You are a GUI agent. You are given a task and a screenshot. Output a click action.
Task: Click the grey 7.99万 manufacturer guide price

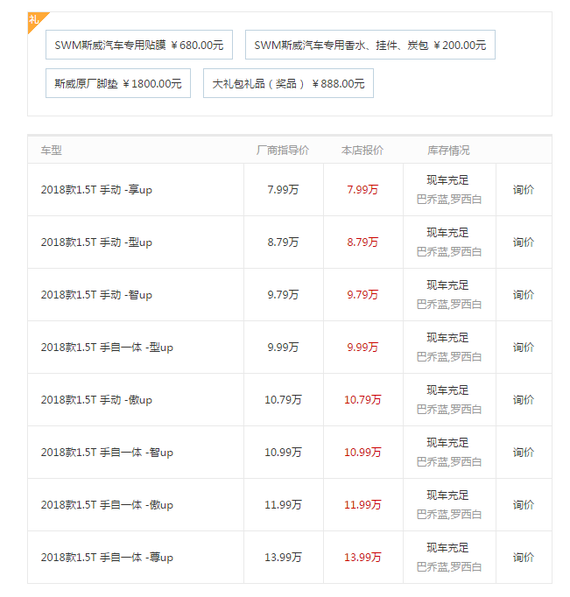click(283, 190)
